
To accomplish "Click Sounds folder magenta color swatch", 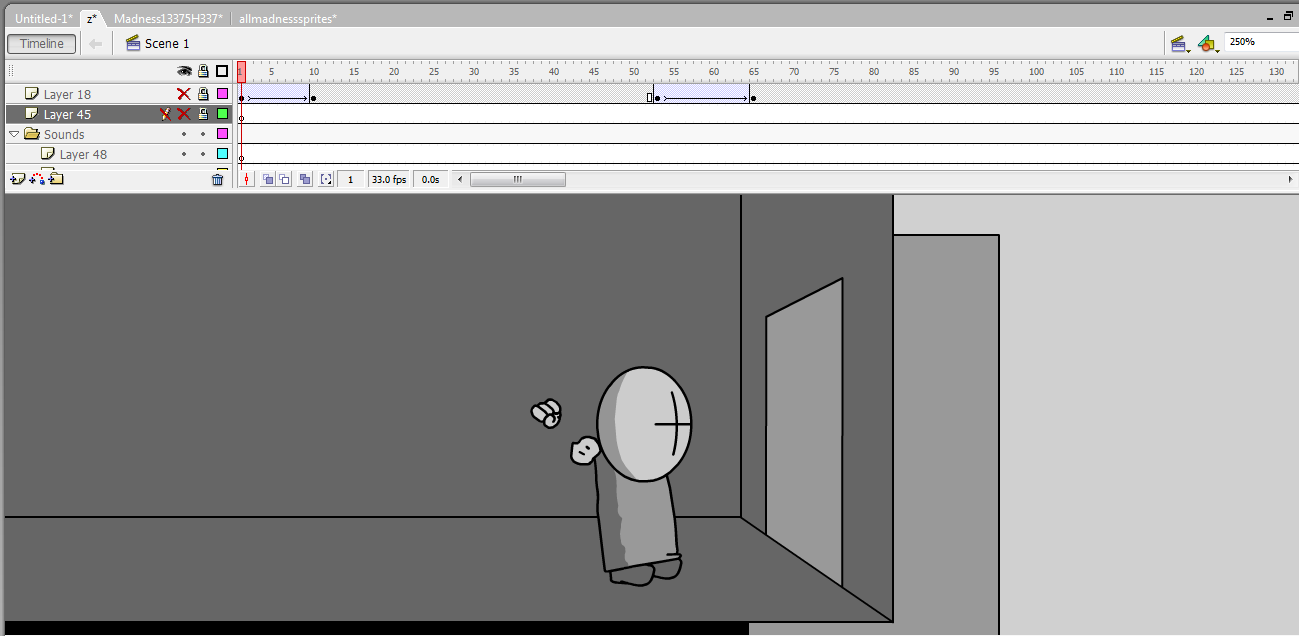I will coord(222,134).
